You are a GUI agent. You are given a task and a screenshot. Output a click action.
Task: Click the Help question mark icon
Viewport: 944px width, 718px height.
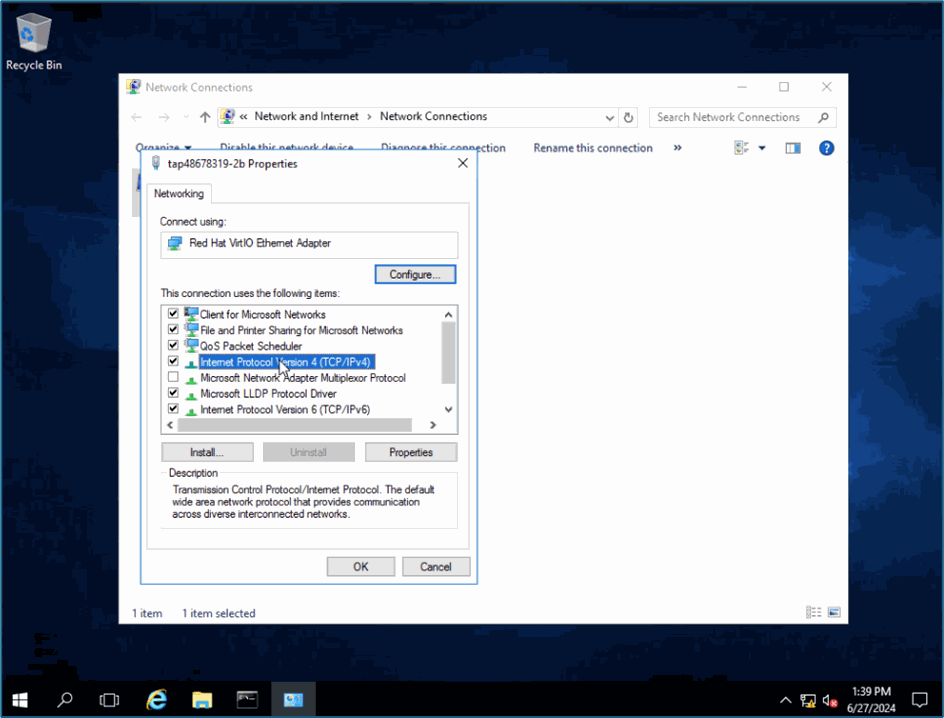tap(826, 148)
